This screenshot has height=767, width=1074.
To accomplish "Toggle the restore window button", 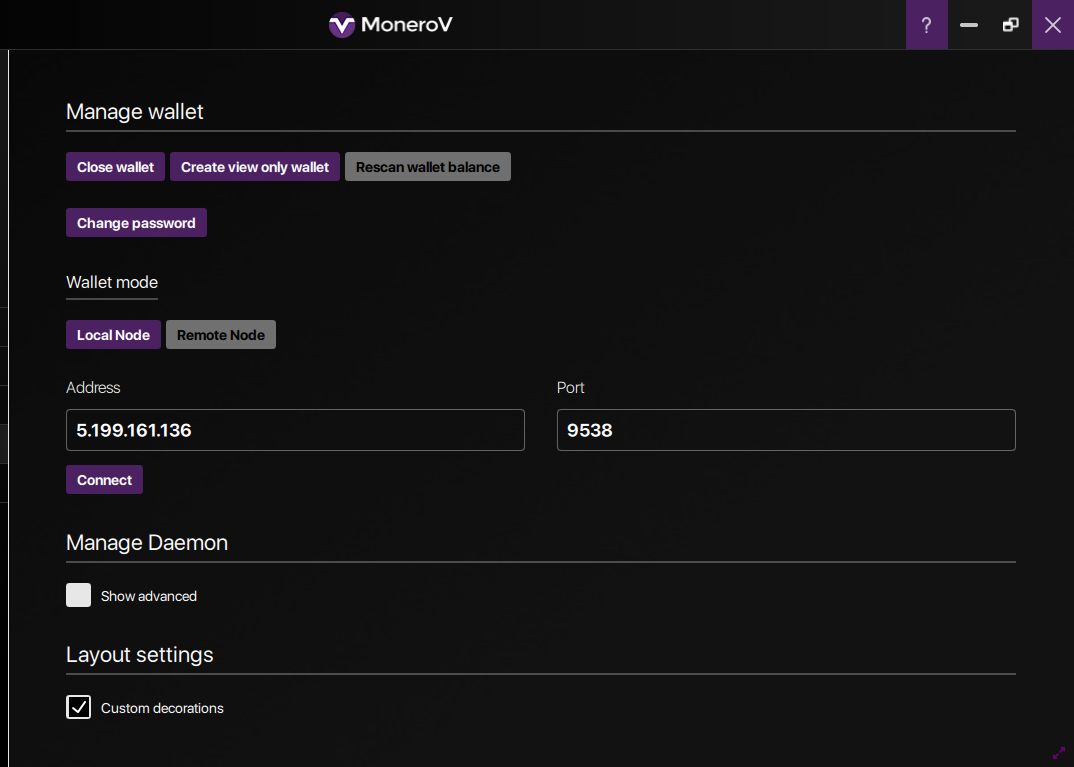I will click(1010, 25).
